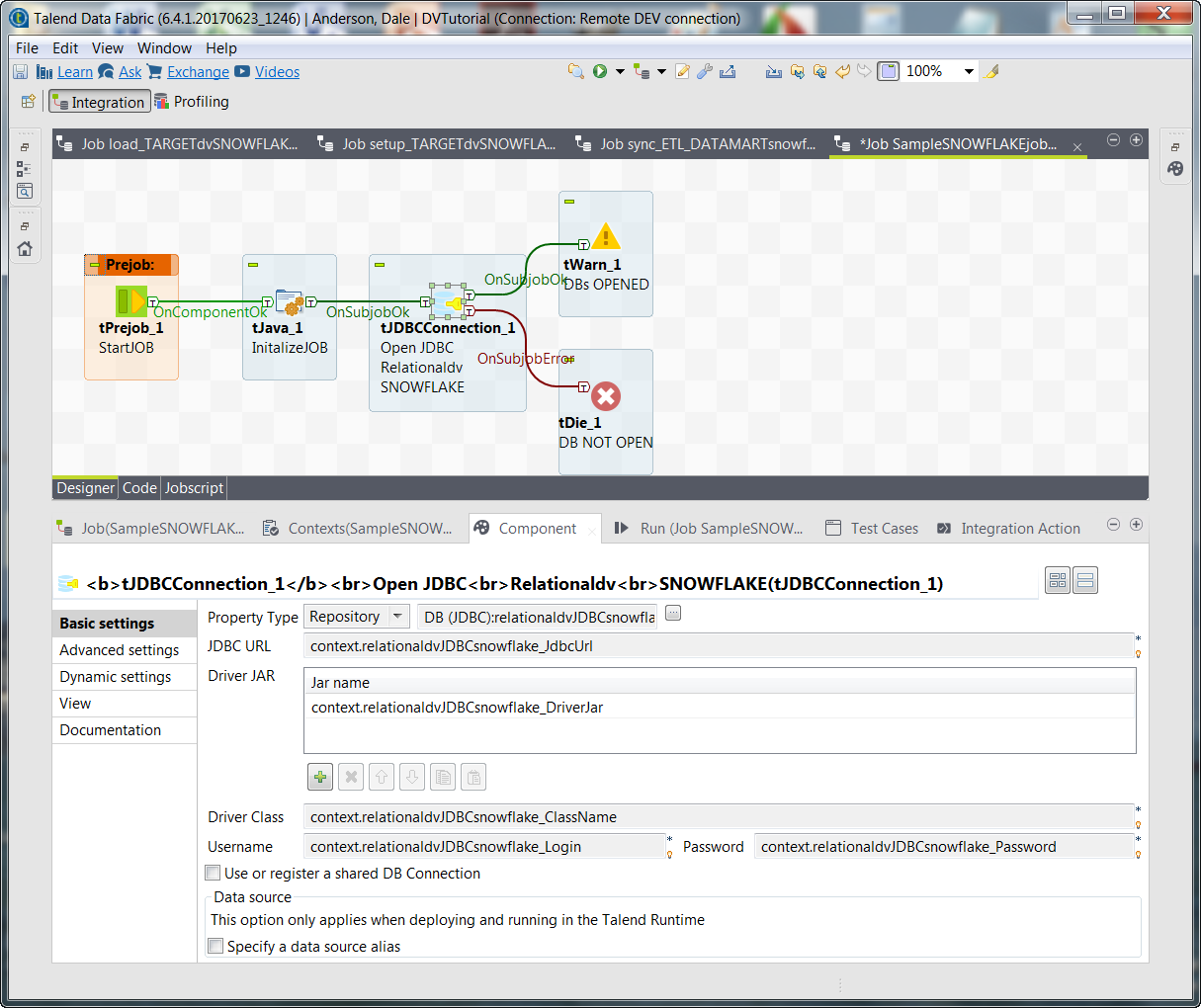
Task: Open the Learn link
Action: click(x=74, y=71)
